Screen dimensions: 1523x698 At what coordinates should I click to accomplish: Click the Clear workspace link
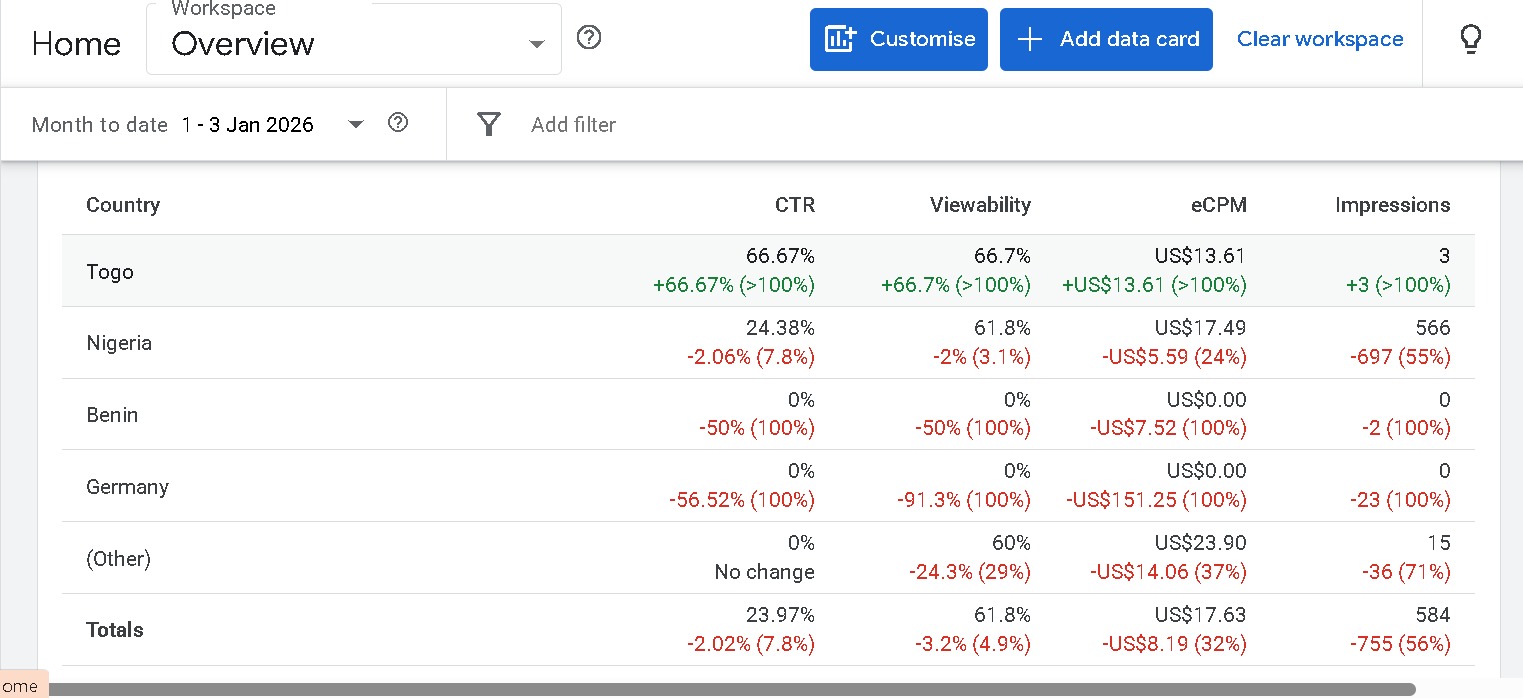[1320, 39]
